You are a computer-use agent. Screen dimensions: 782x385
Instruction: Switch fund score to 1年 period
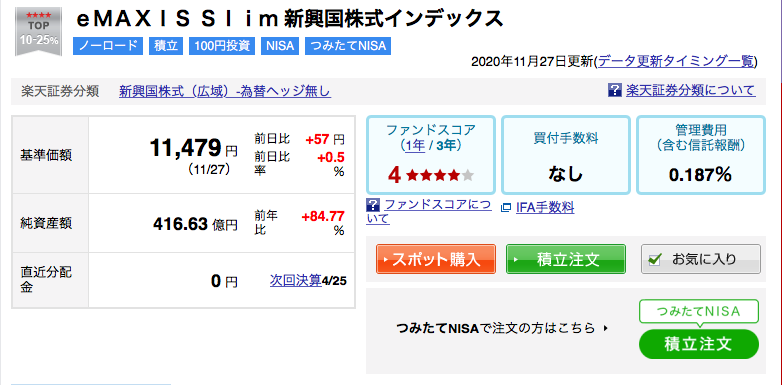point(412,146)
